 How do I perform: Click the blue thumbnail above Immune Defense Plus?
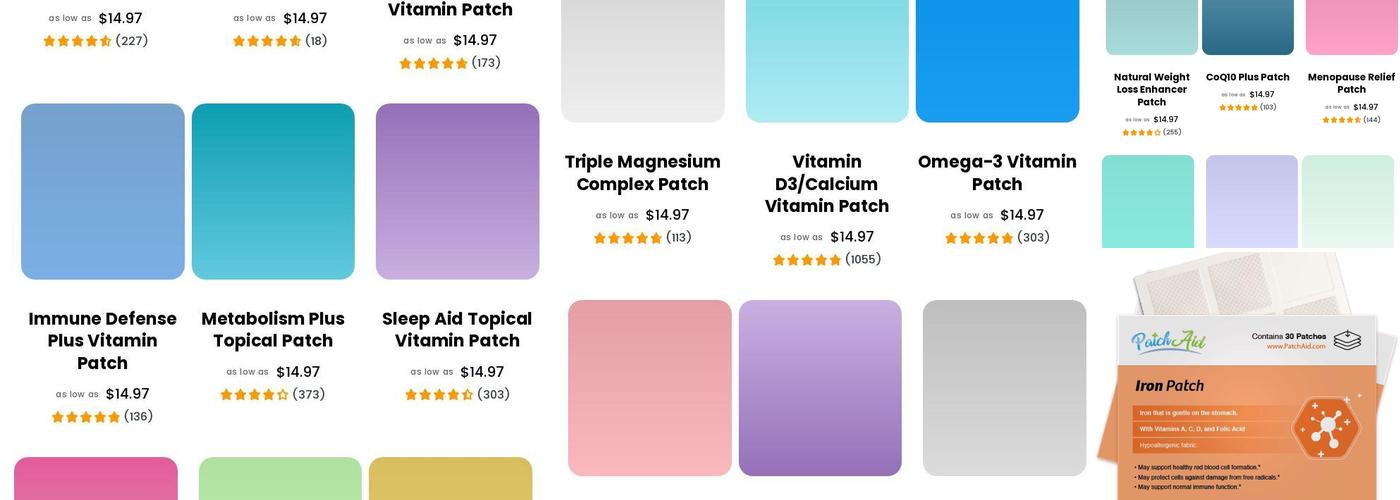tap(103, 191)
